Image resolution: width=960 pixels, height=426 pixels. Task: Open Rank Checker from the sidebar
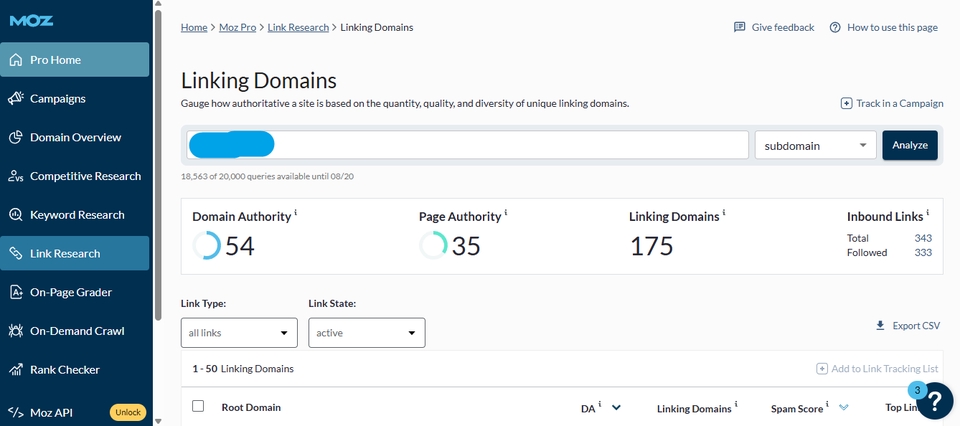75,370
